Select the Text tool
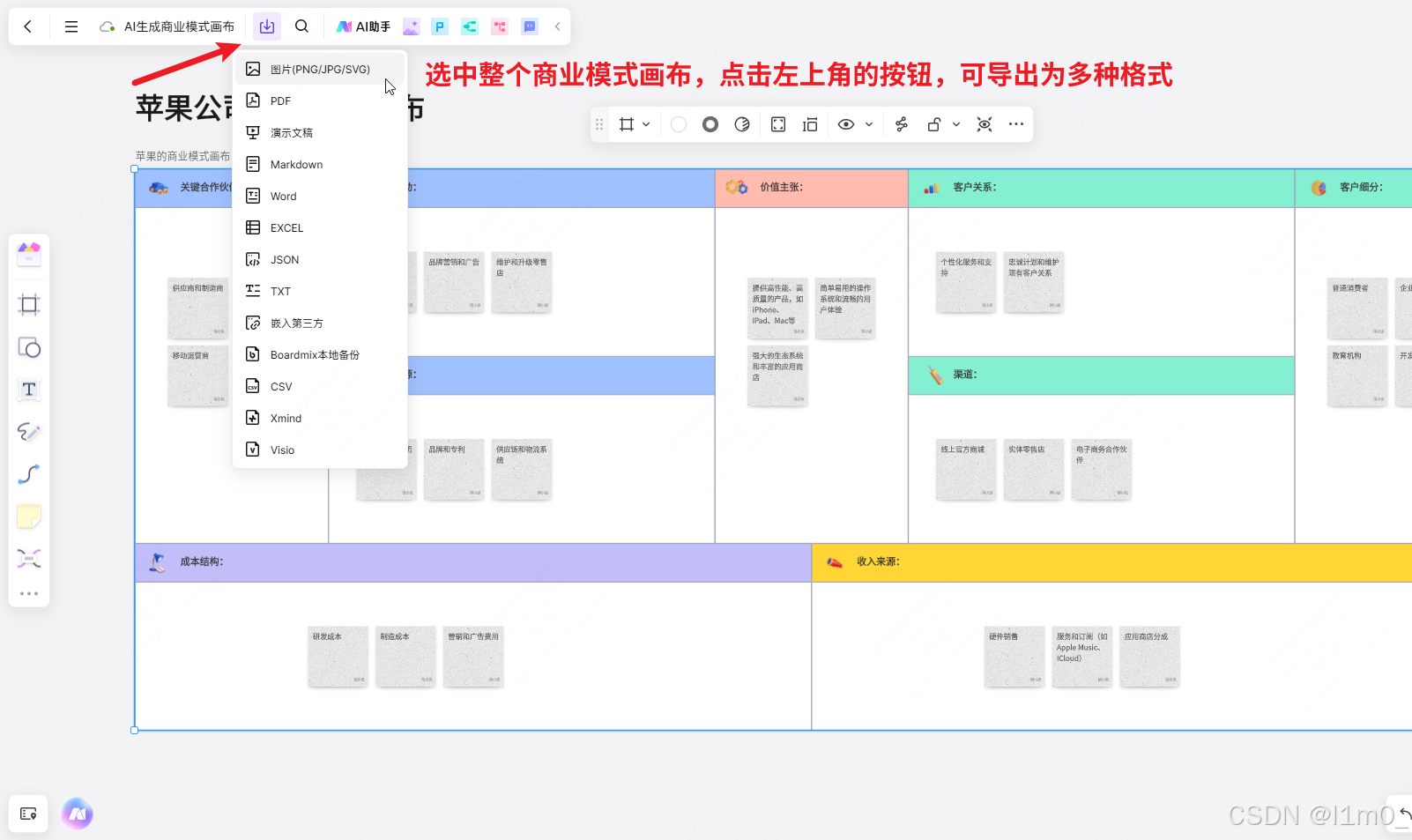1412x840 pixels. click(29, 390)
